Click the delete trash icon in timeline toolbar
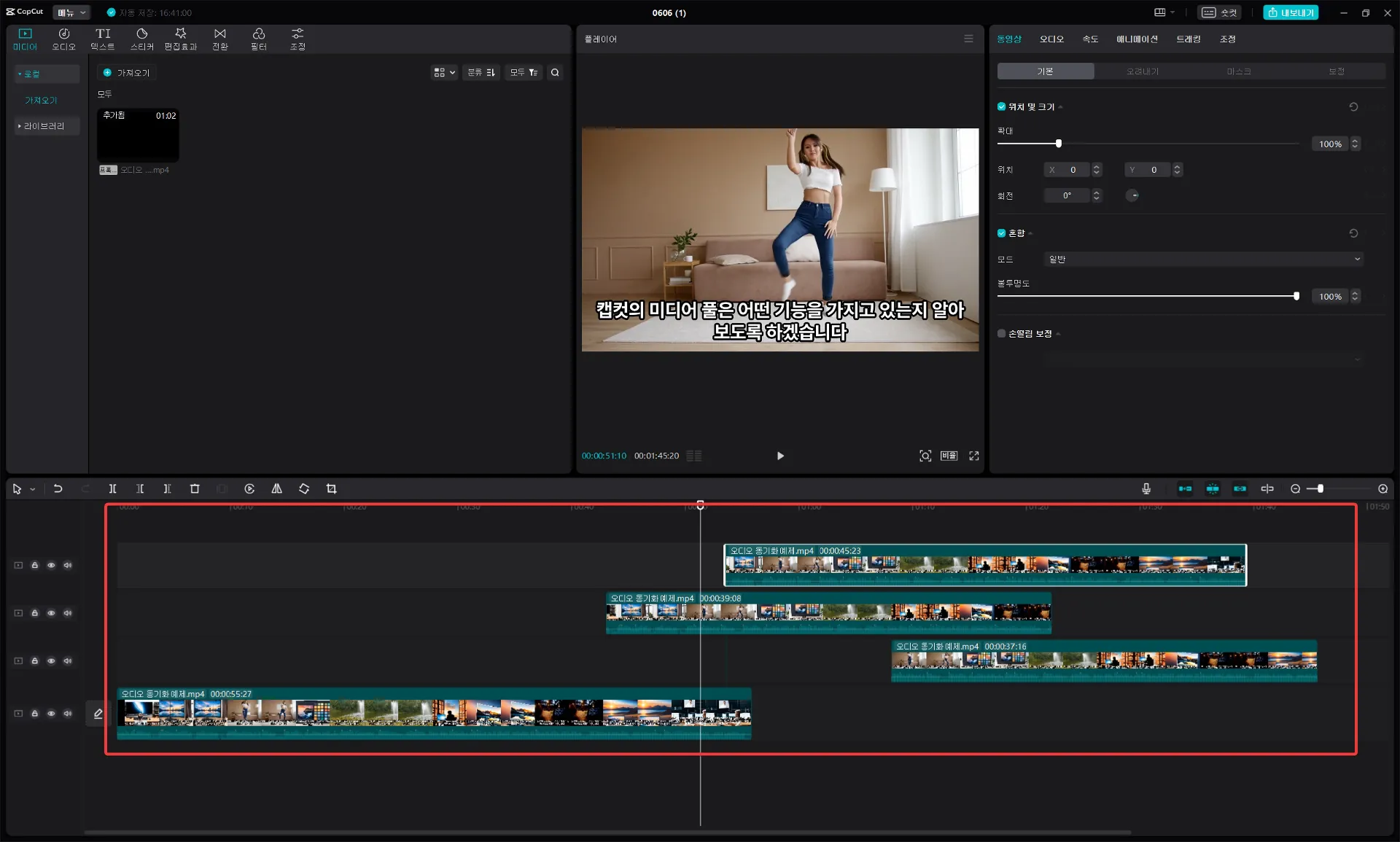1400x842 pixels. tap(195, 488)
